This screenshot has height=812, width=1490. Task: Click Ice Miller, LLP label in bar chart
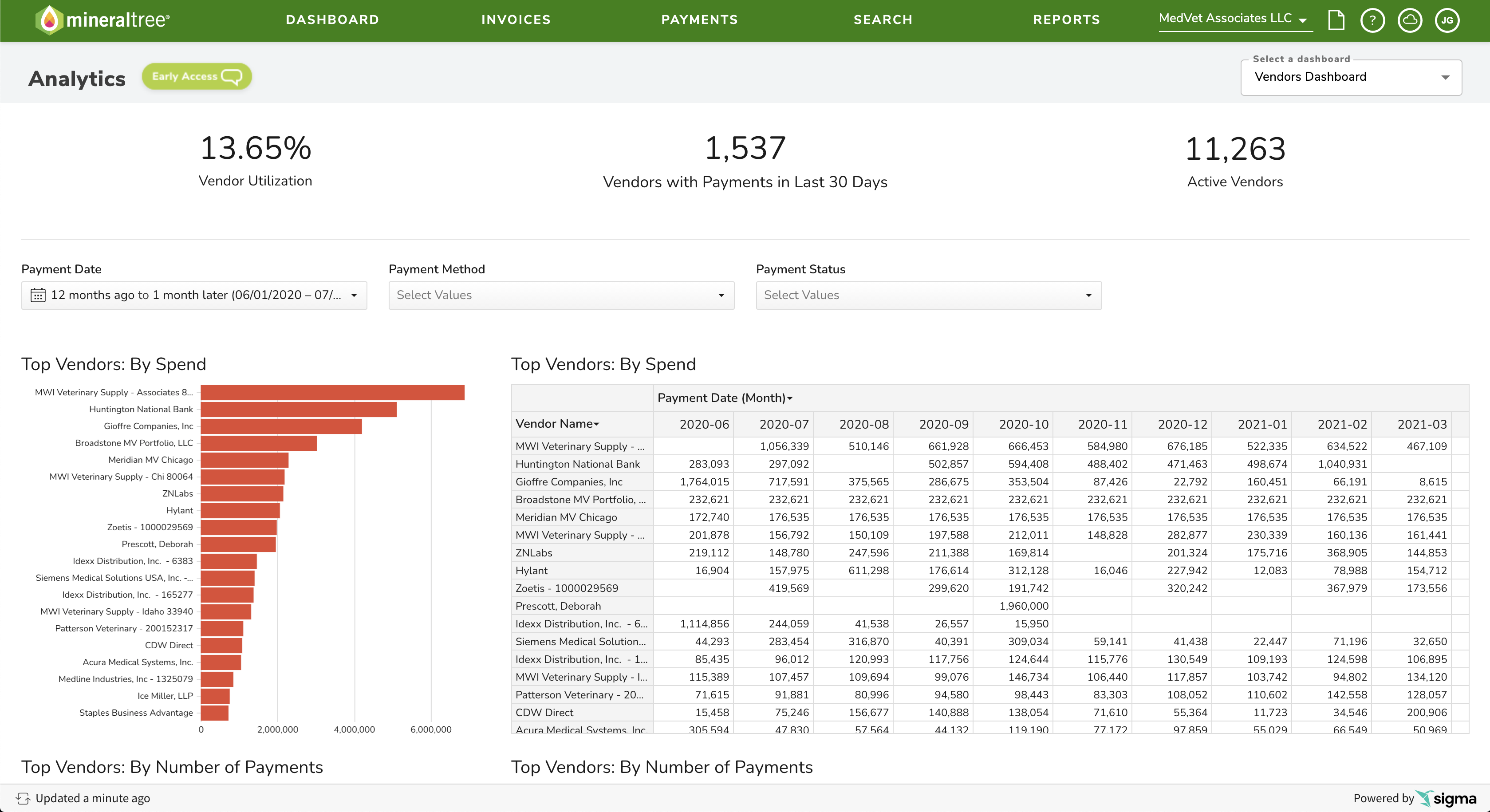coord(165,696)
